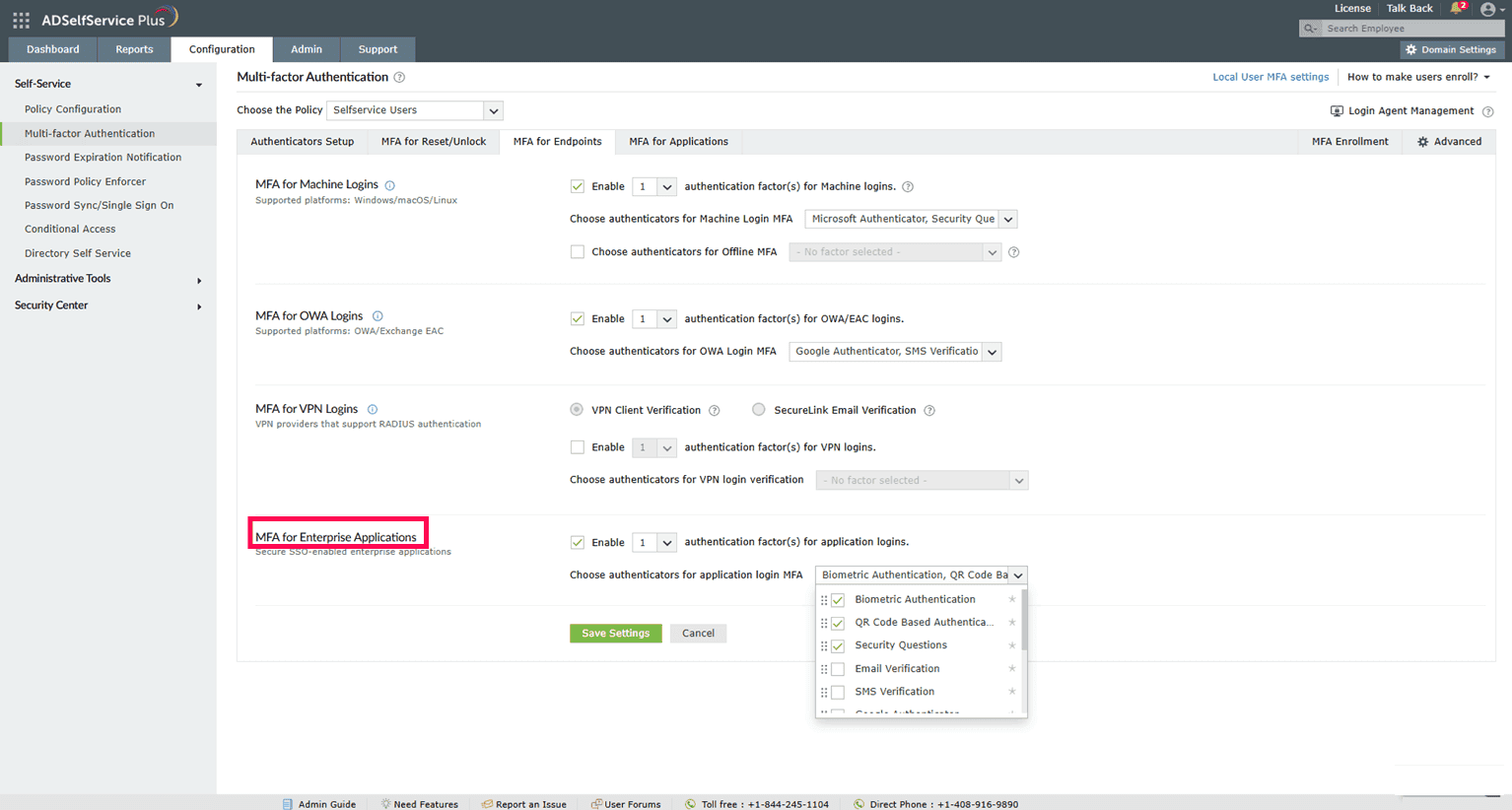Open the help icon beside MFA for Machine Logins

pos(389,183)
